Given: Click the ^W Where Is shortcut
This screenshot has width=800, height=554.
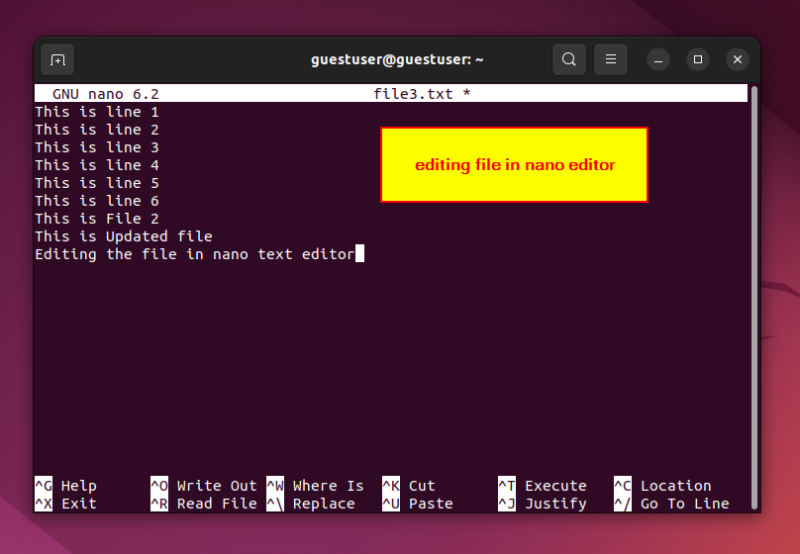Looking at the screenshot, I should coord(315,486).
